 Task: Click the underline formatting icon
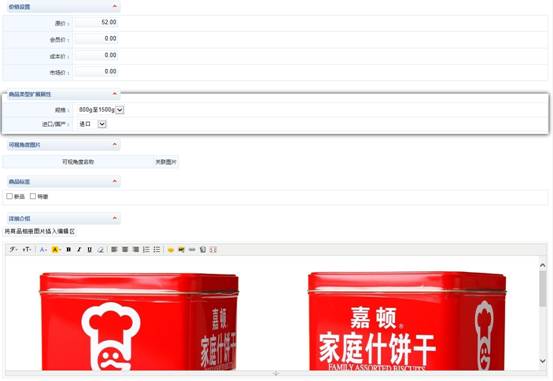(x=90, y=249)
